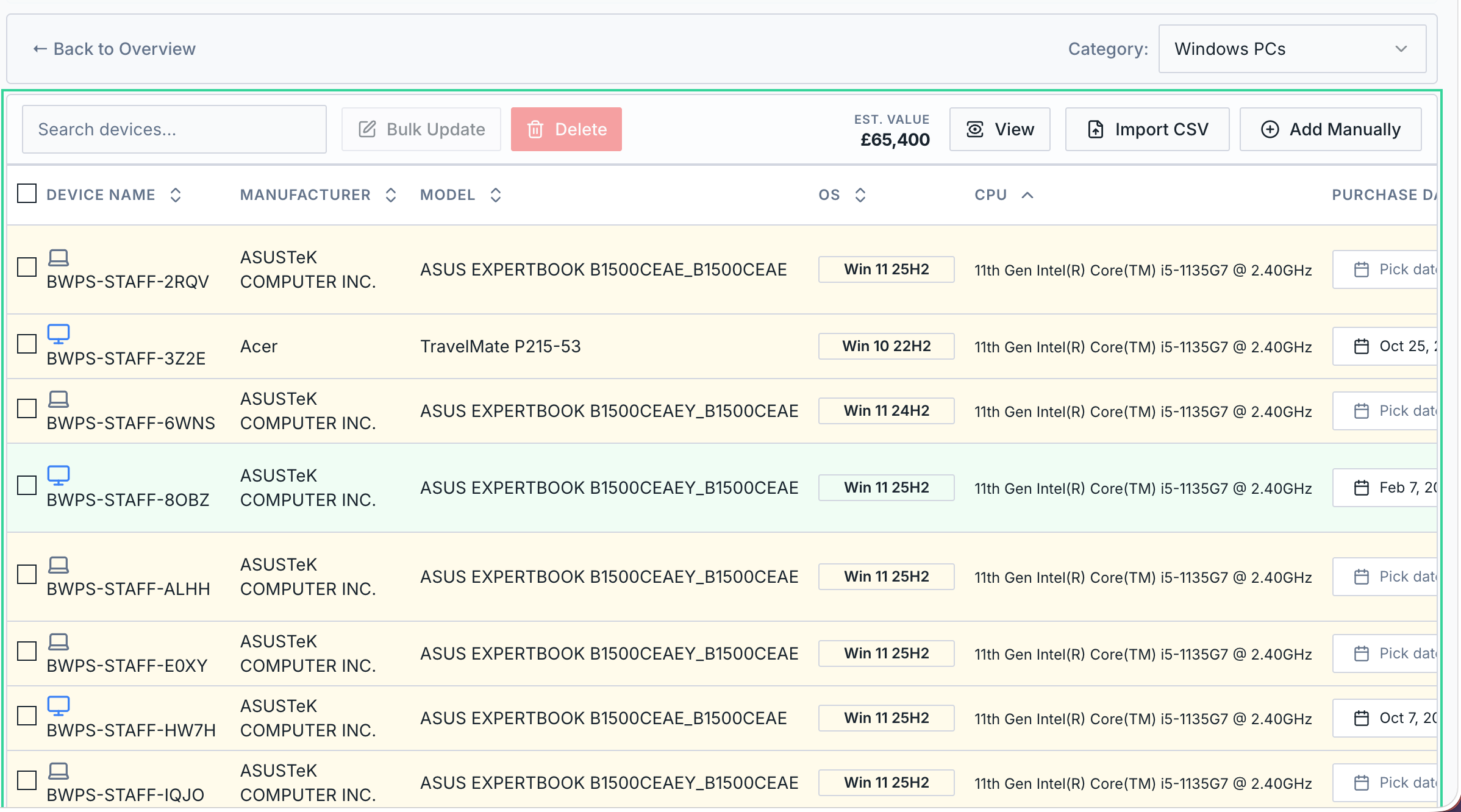Viewport: 1461px width, 812px height.
Task: Enable the checkbox for BWPS-STAFF-IQJO
Action: (x=27, y=780)
